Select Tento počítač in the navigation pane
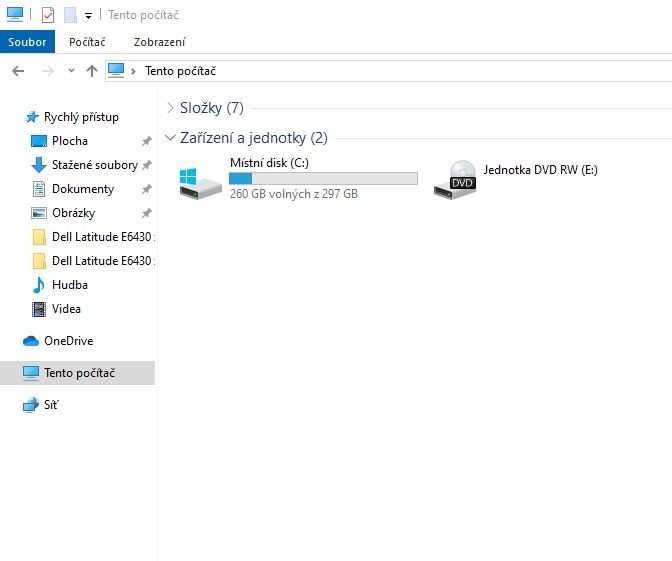The image size is (672, 561). coord(78,373)
